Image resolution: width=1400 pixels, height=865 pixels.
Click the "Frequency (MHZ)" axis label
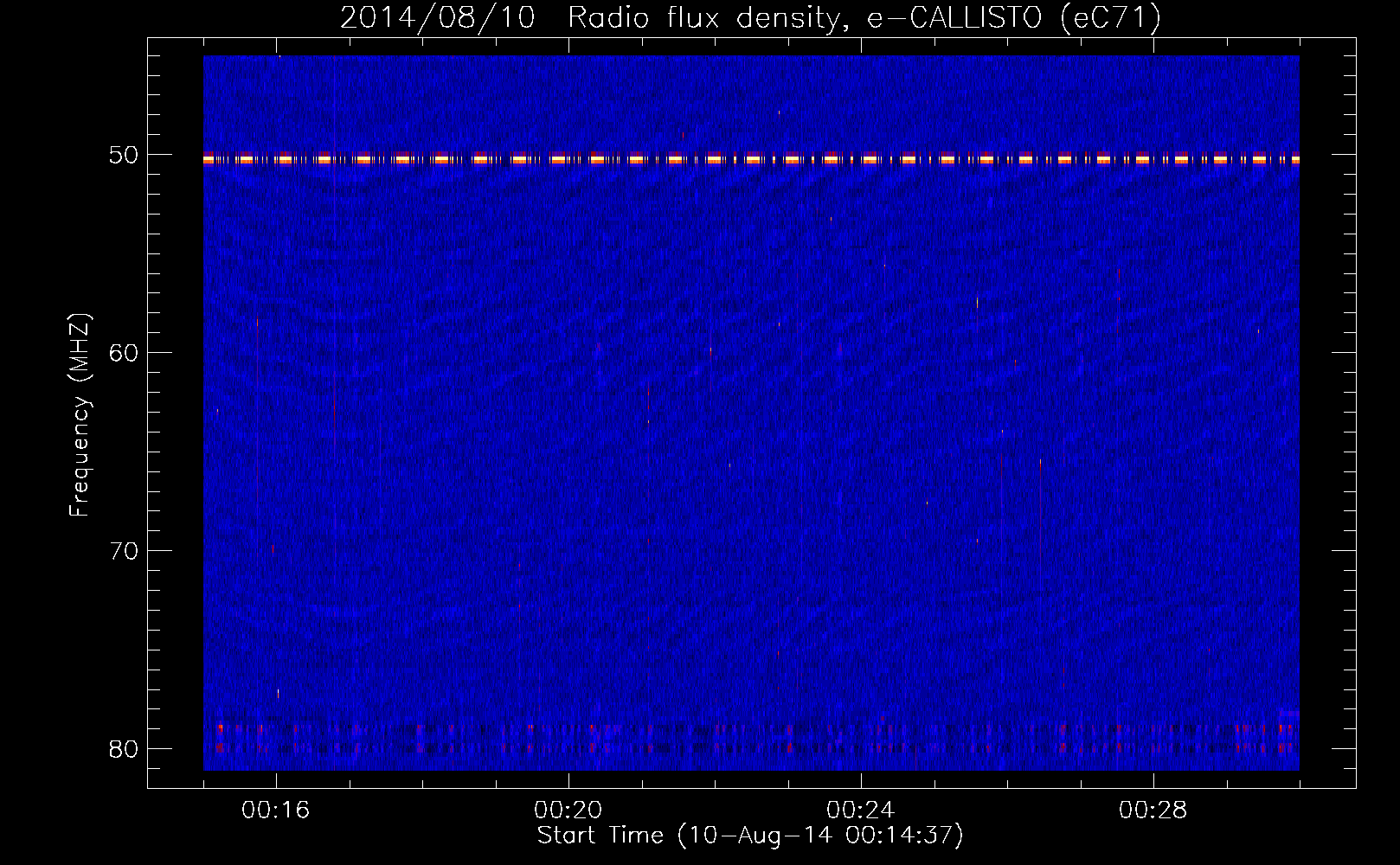(79, 415)
